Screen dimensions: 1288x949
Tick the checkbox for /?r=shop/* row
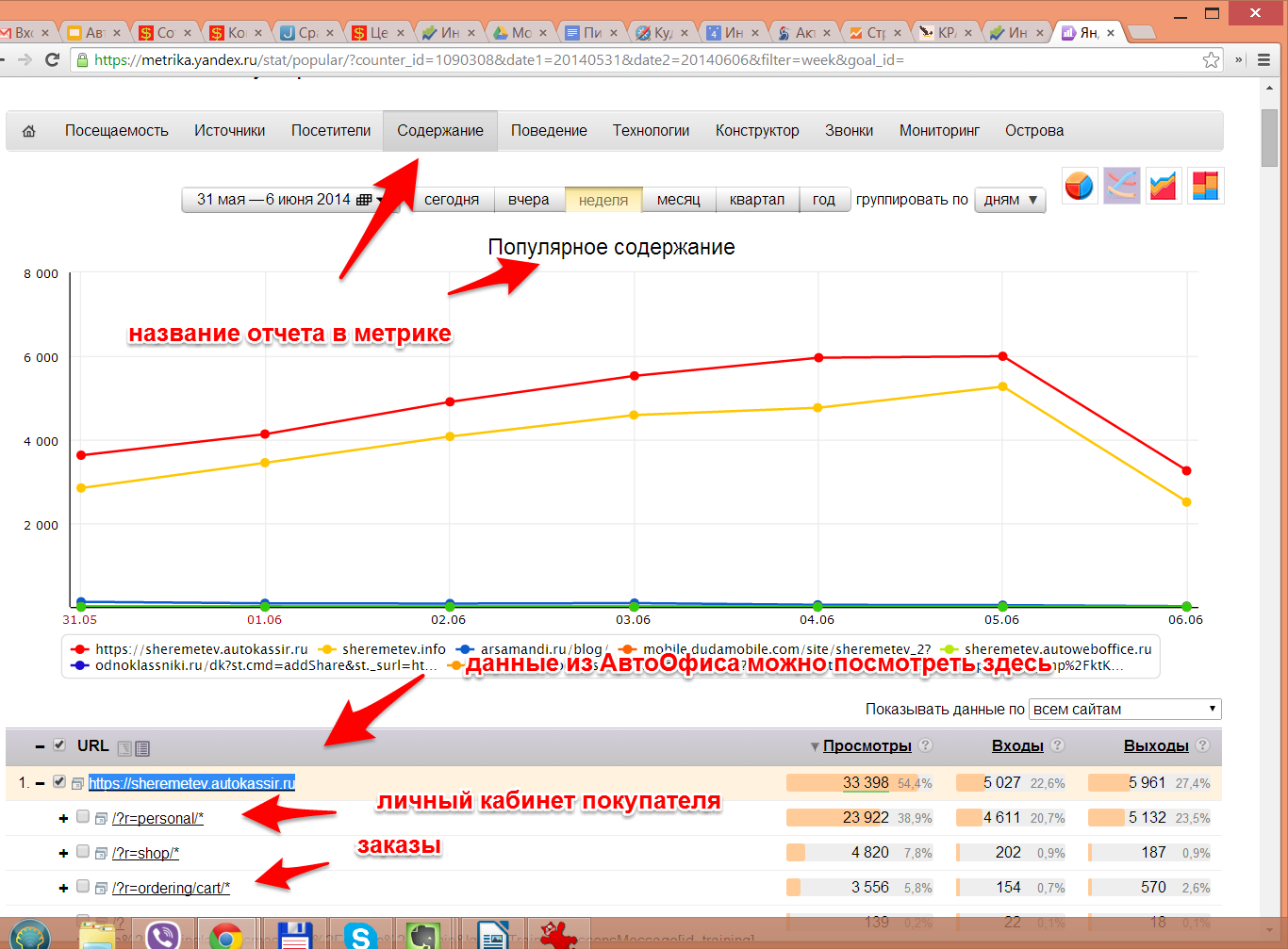click(83, 852)
